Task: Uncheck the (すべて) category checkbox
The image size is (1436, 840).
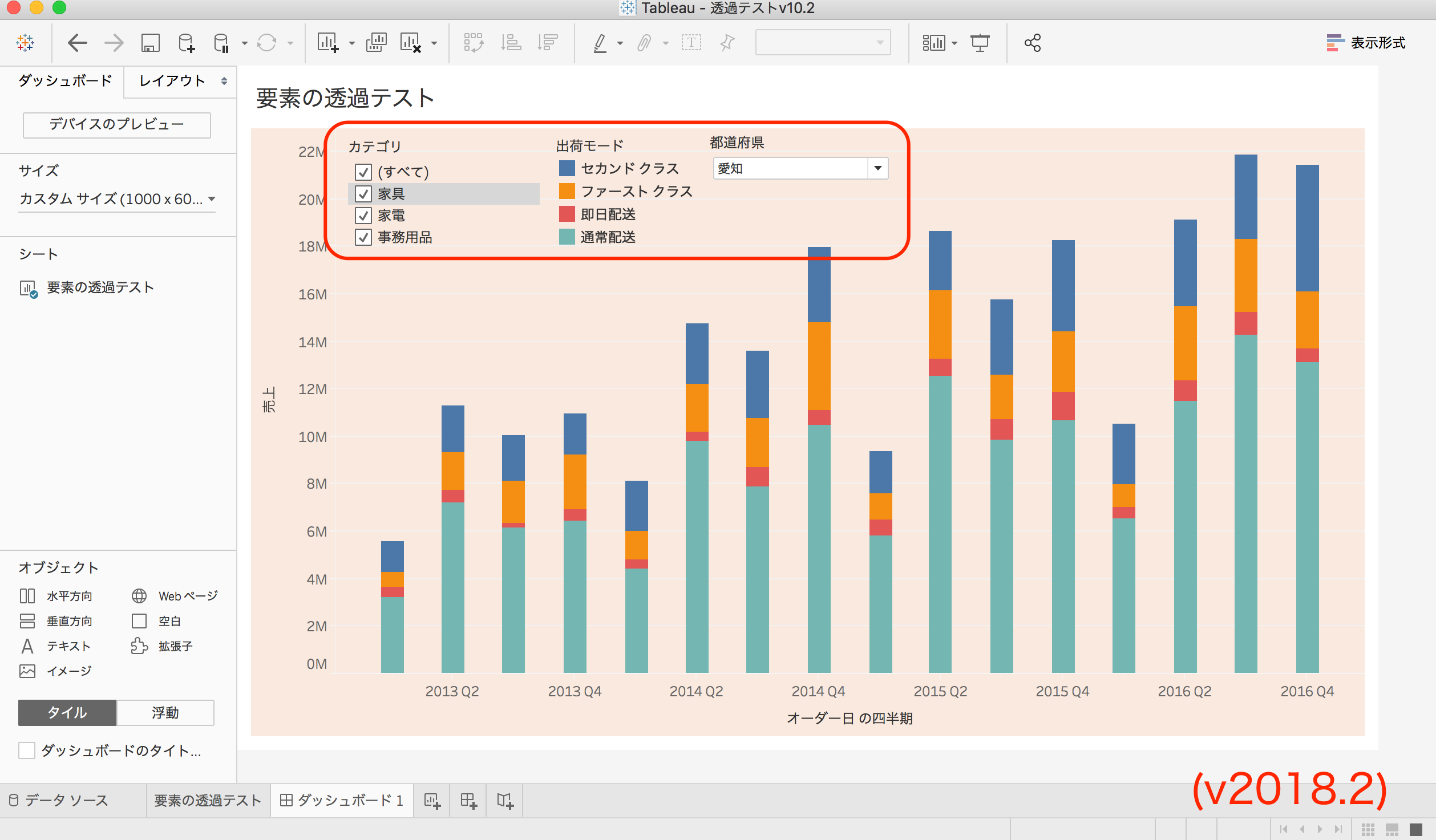Action: [363, 171]
